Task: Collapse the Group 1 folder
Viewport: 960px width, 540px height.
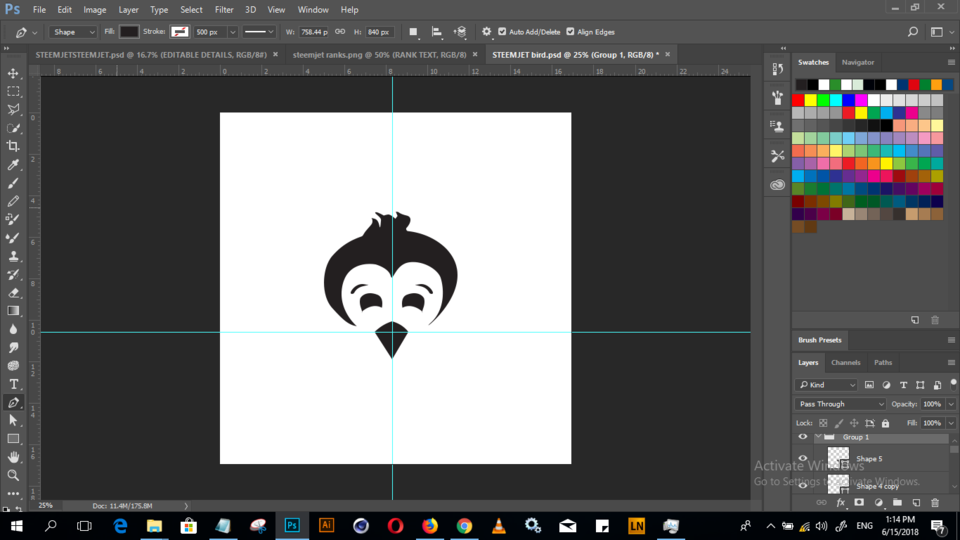Action: tap(818, 437)
